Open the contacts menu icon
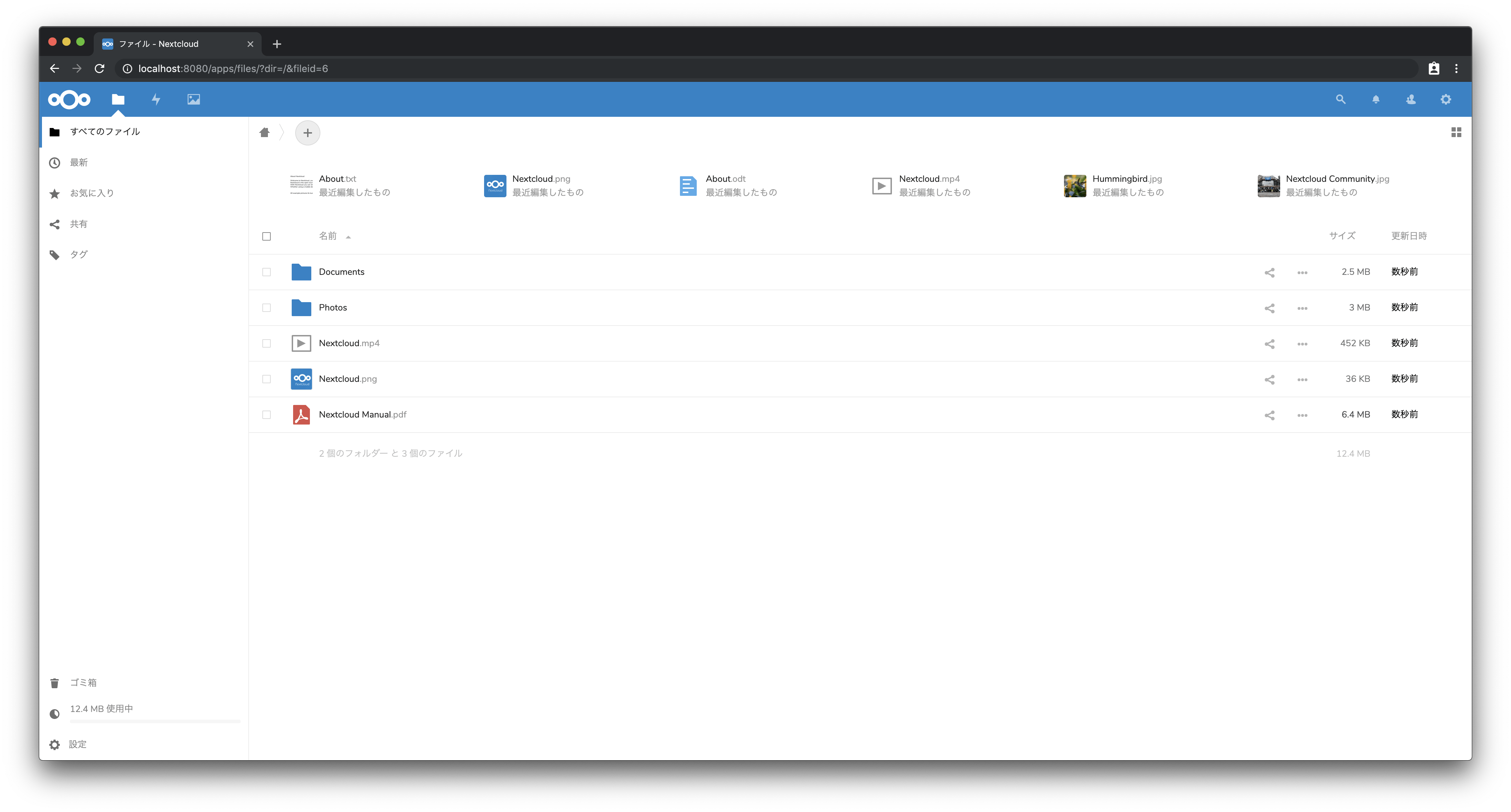Image resolution: width=1511 pixels, height=812 pixels. tap(1411, 99)
